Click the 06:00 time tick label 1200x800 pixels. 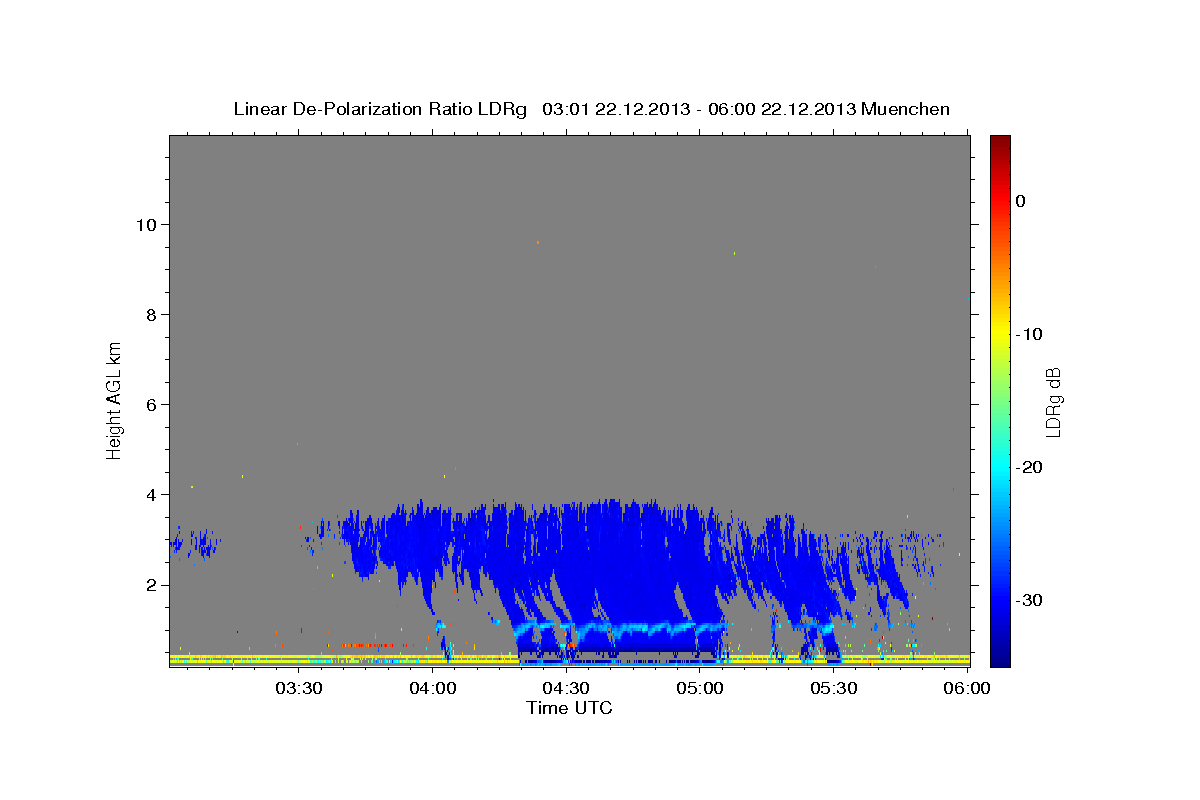pos(968,688)
